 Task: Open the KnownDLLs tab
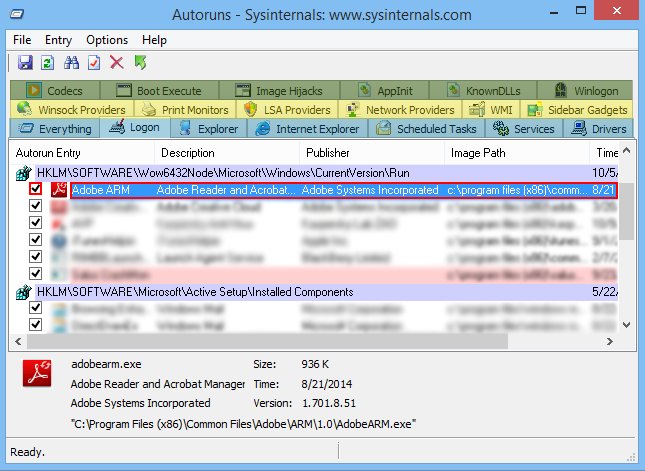tap(483, 90)
